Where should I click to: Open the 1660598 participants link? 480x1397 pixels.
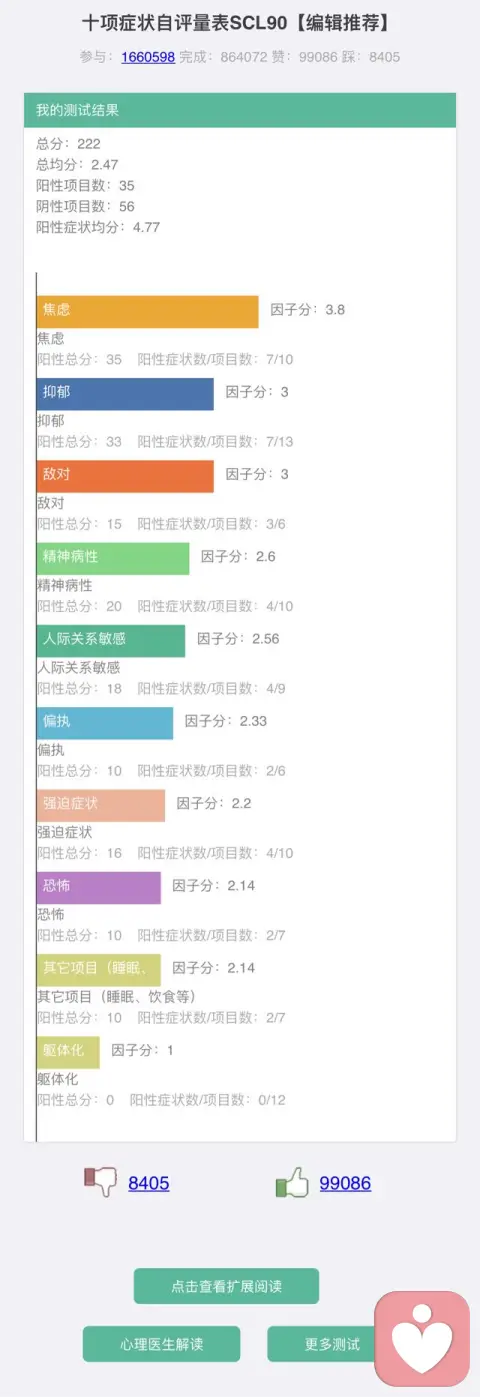(148, 57)
